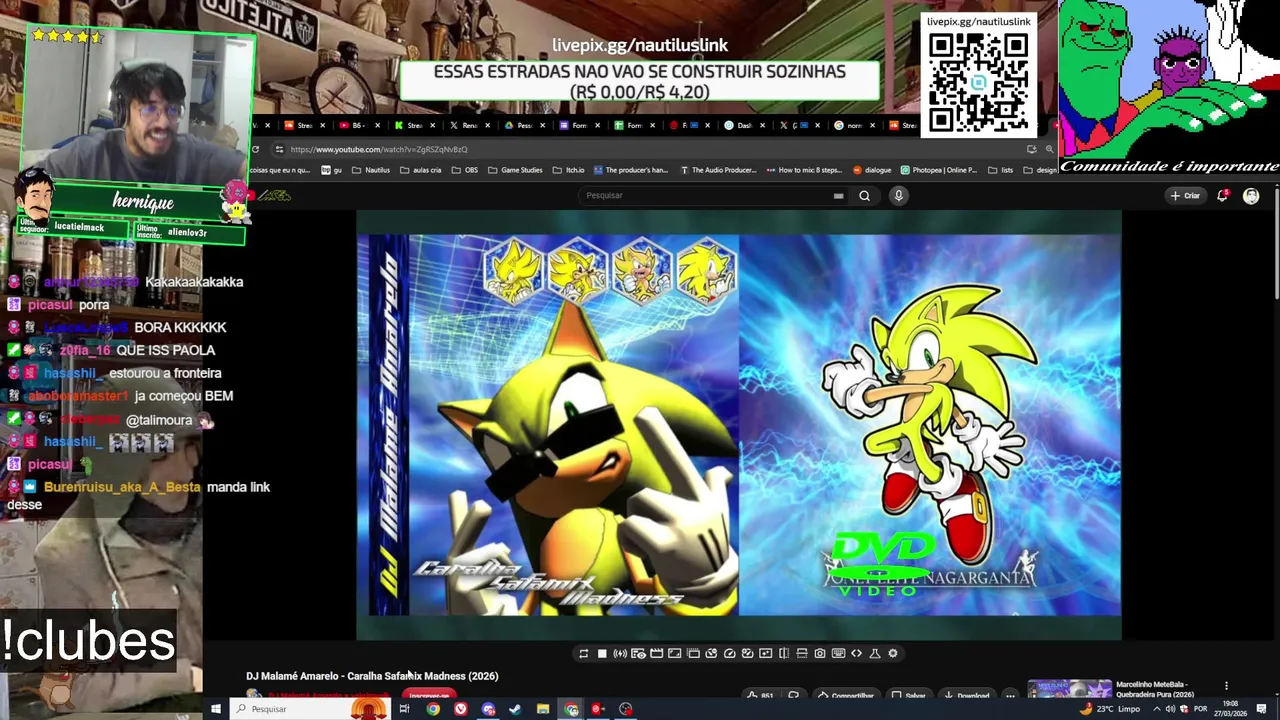
Task: Open Steam from the taskbar
Action: pos(515,709)
